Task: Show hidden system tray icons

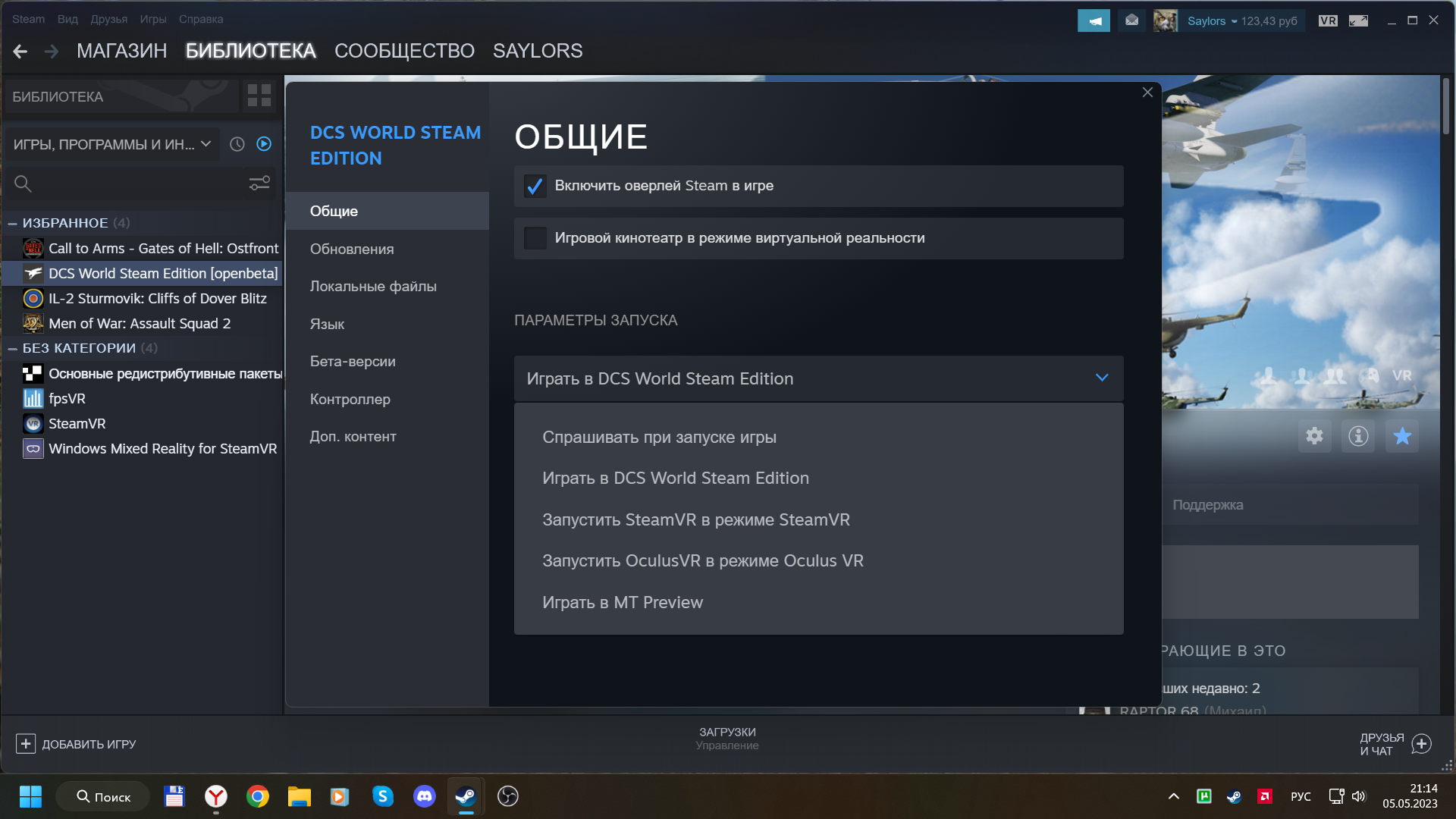Action: coord(1173,796)
